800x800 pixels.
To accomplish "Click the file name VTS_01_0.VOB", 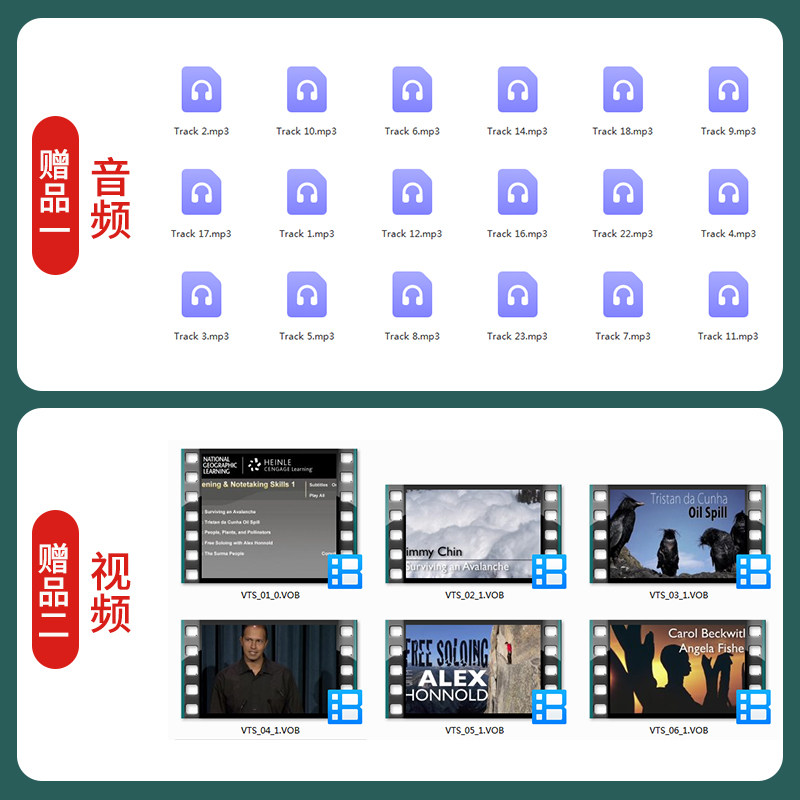I will (x=270, y=595).
